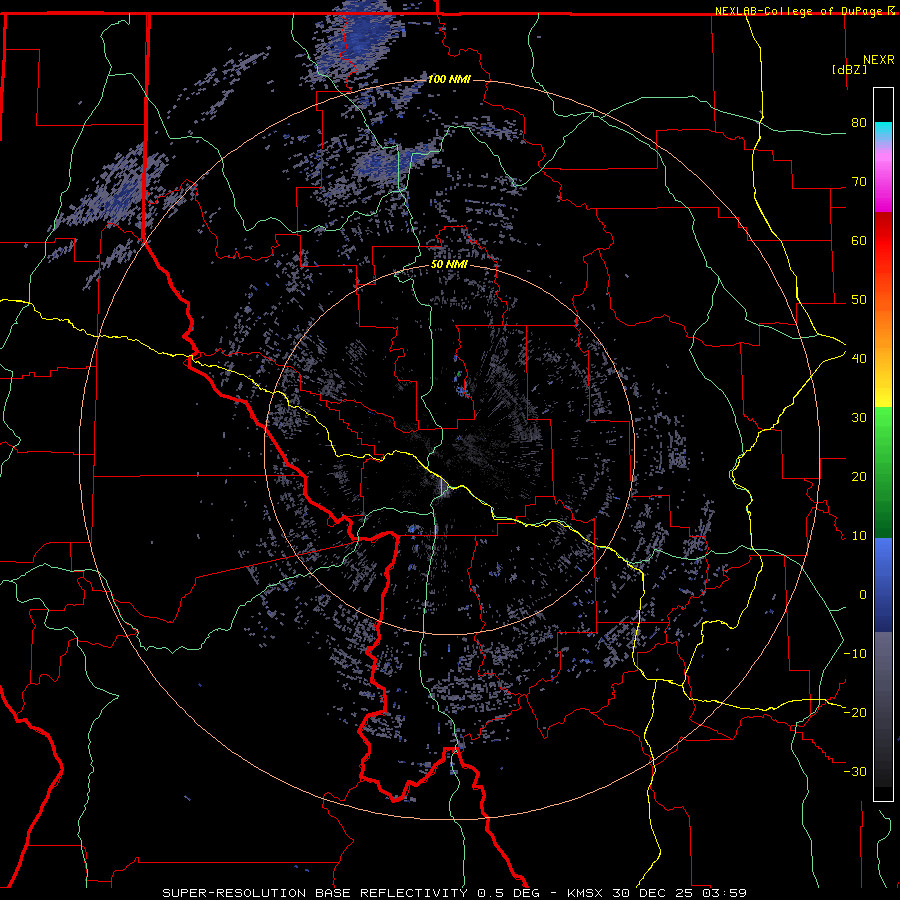Click the 0 value on the dBZ scale
Viewport: 900px width, 900px height.
click(863, 595)
